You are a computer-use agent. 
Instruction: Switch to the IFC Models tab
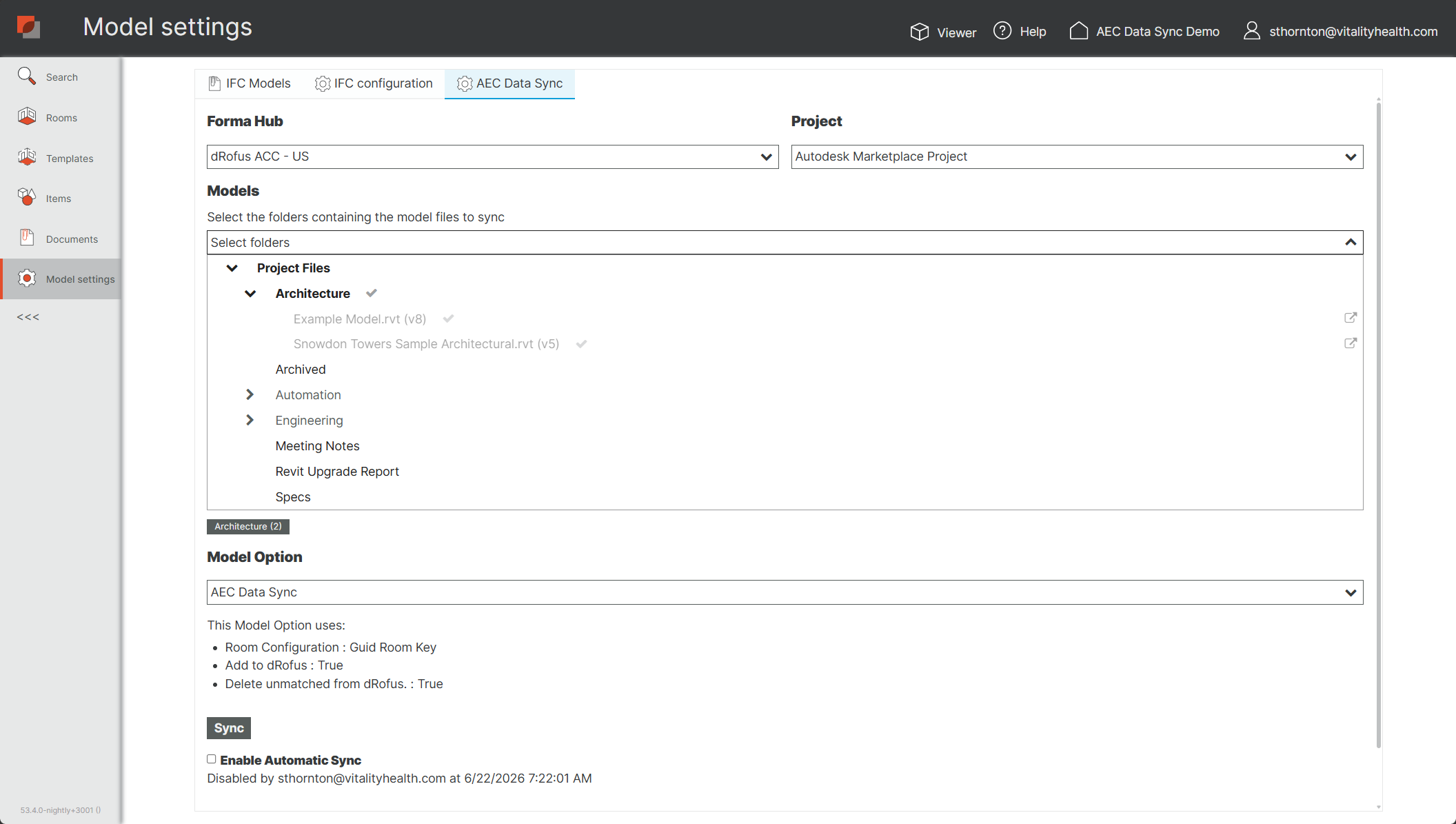pos(250,83)
